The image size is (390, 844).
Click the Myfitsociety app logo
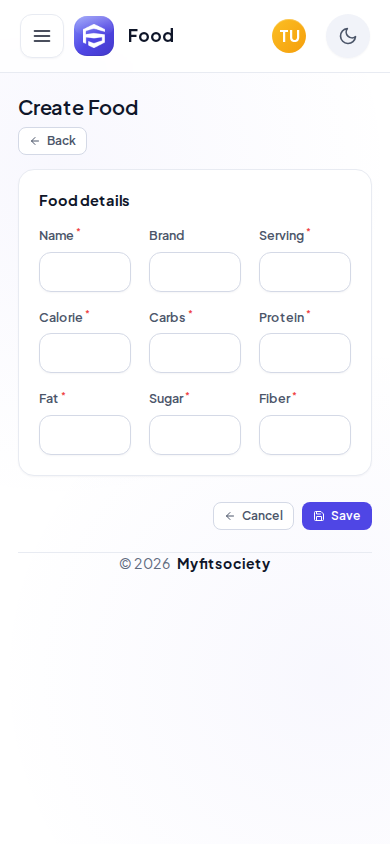point(94,36)
